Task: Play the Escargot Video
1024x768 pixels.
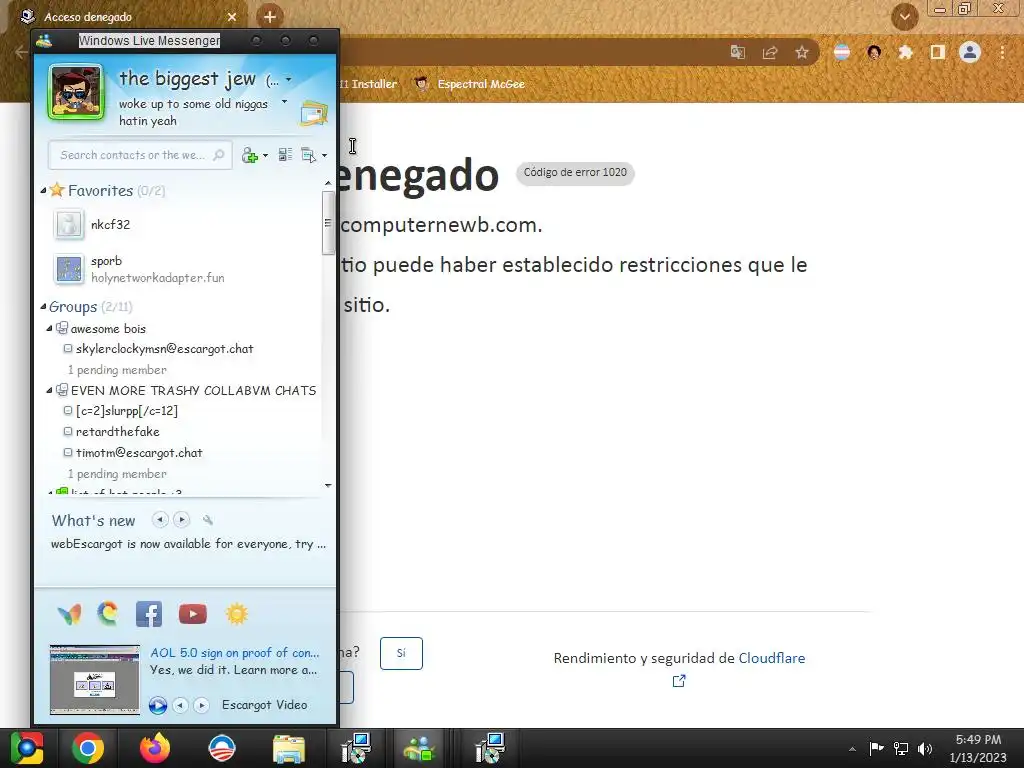Action: (x=157, y=705)
